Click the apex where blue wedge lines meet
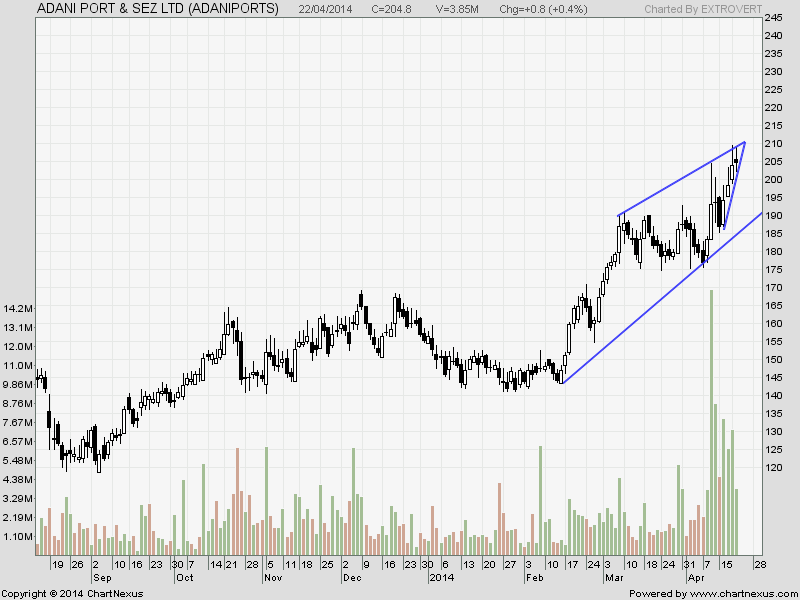This screenshot has height=600, width=800. tap(745, 142)
